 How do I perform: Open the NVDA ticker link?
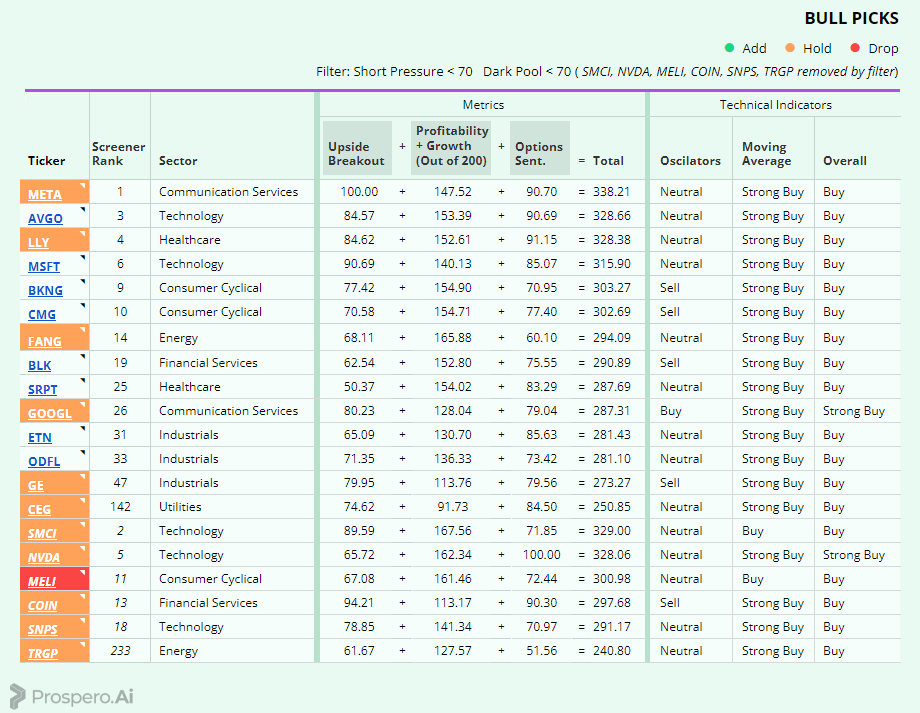click(x=44, y=558)
